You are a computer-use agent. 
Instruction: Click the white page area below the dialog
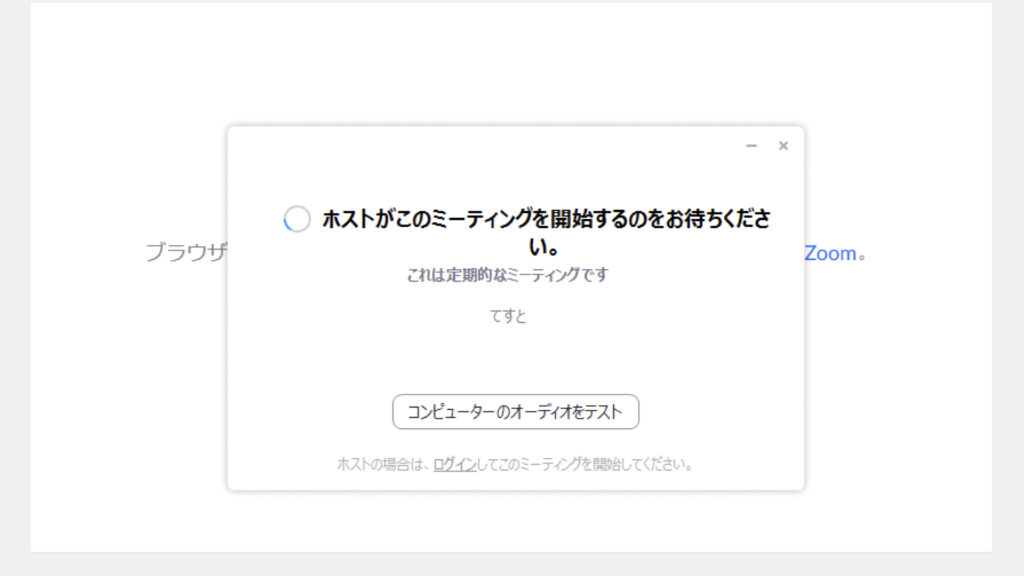512,522
